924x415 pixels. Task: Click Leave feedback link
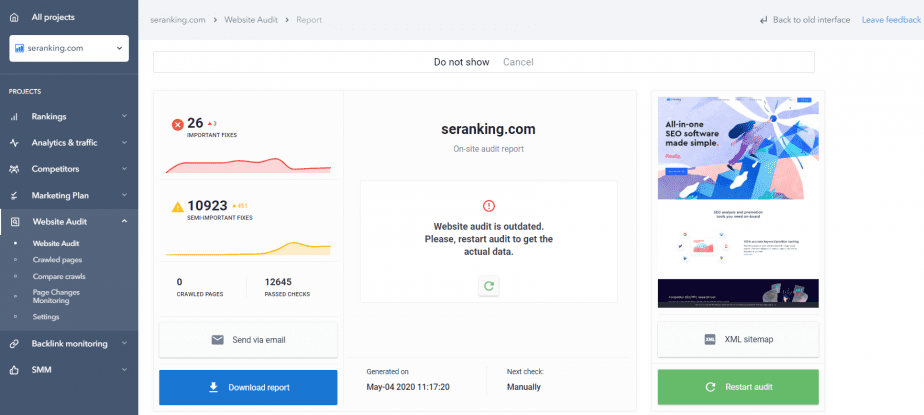[892, 19]
